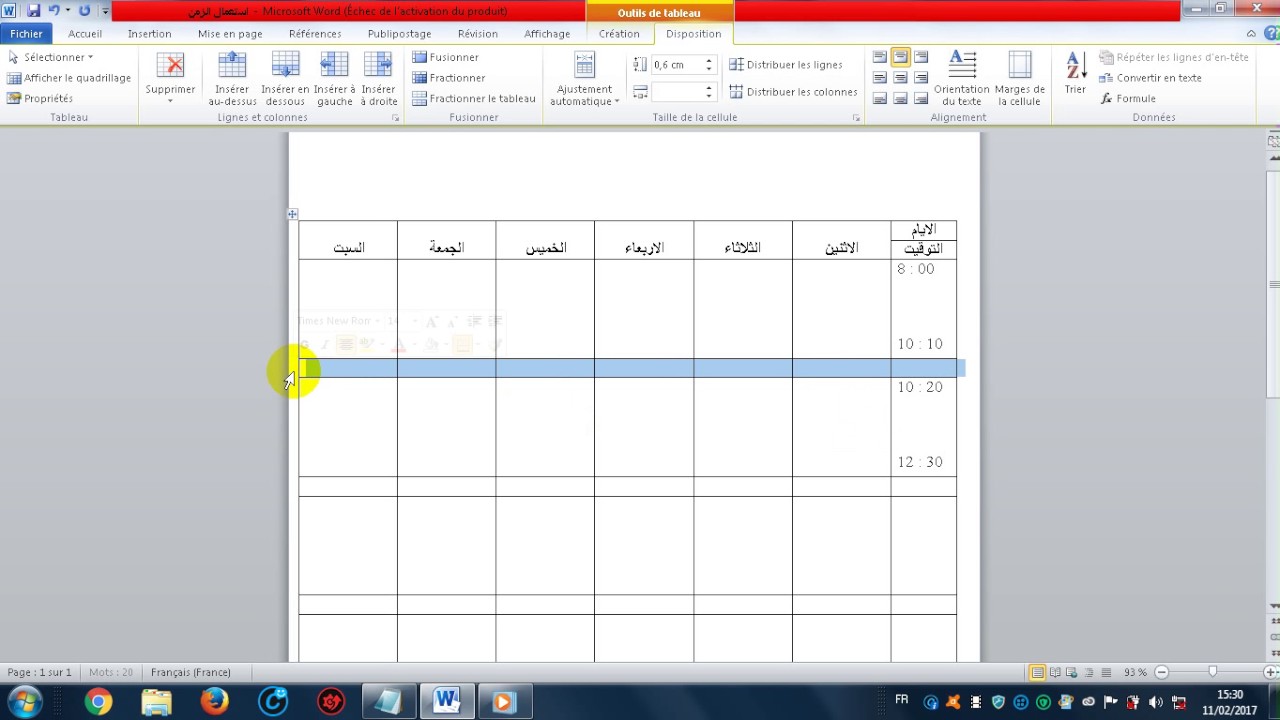
Task: Open Mise en page tab
Action: click(230, 33)
